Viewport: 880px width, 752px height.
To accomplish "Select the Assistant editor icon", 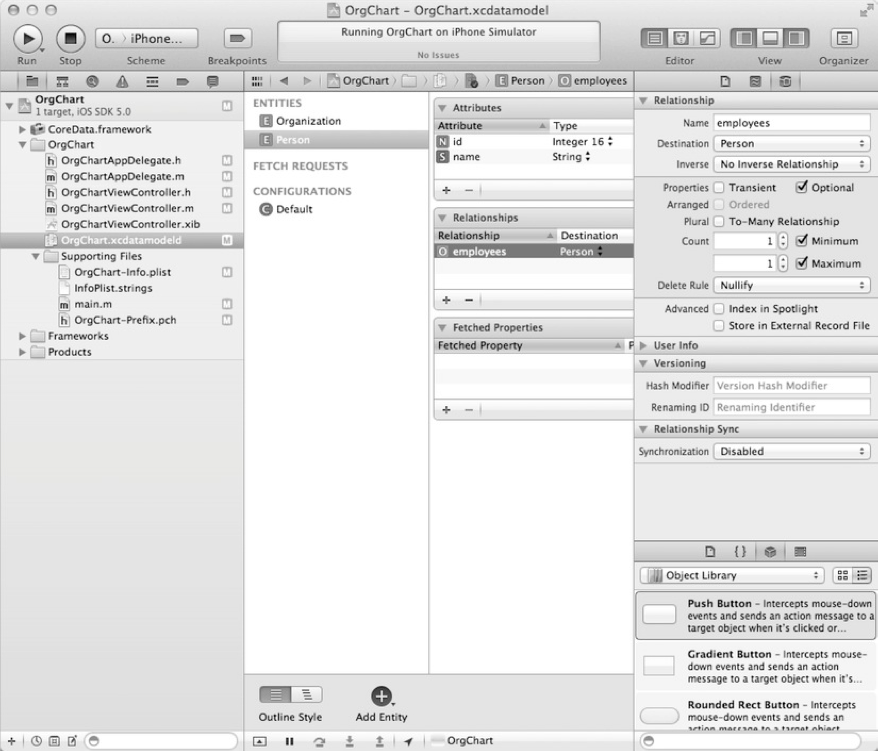I will coord(680,38).
